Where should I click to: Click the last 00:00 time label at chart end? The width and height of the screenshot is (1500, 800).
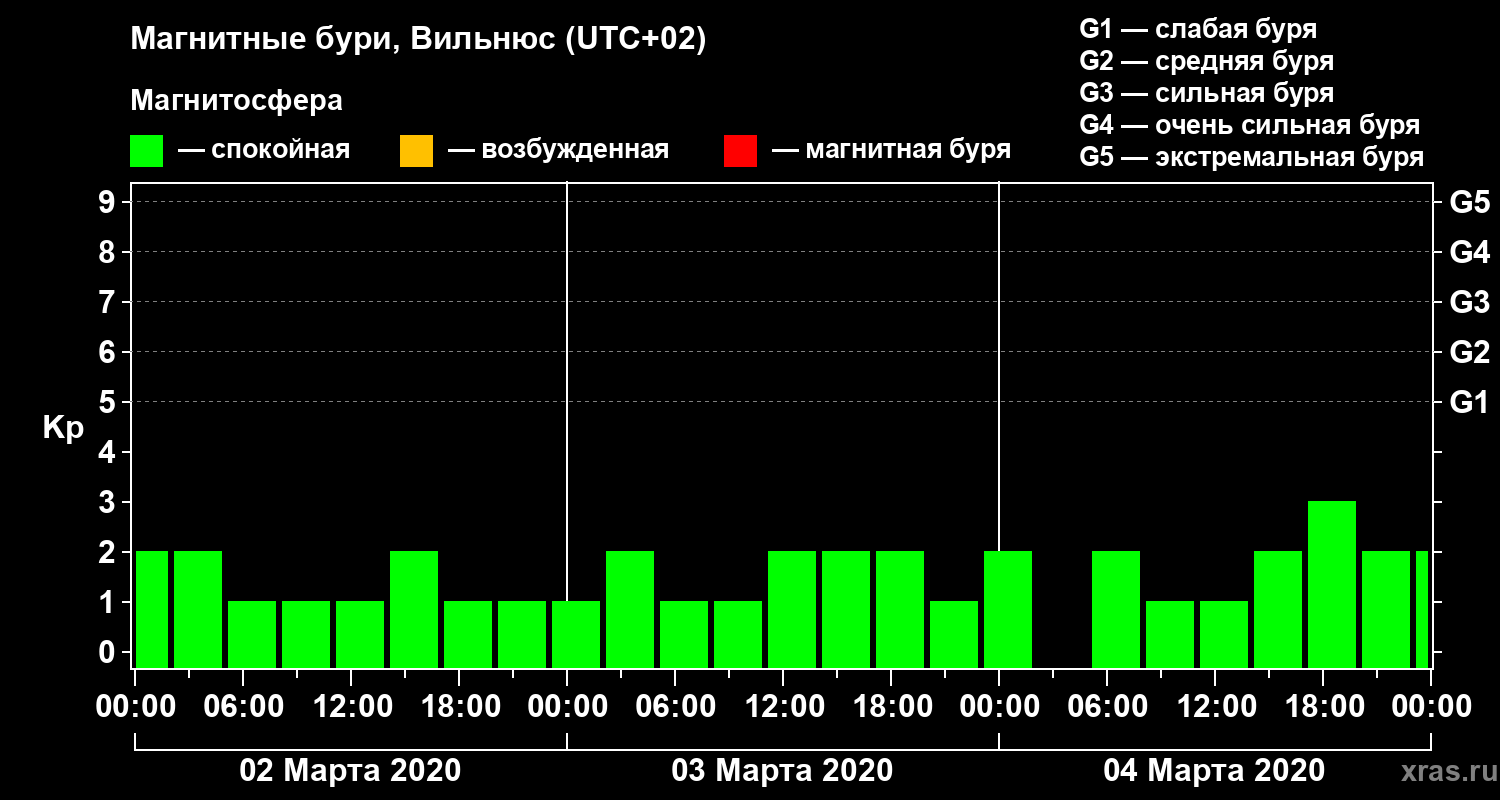pyautogui.click(x=1430, y=707)
